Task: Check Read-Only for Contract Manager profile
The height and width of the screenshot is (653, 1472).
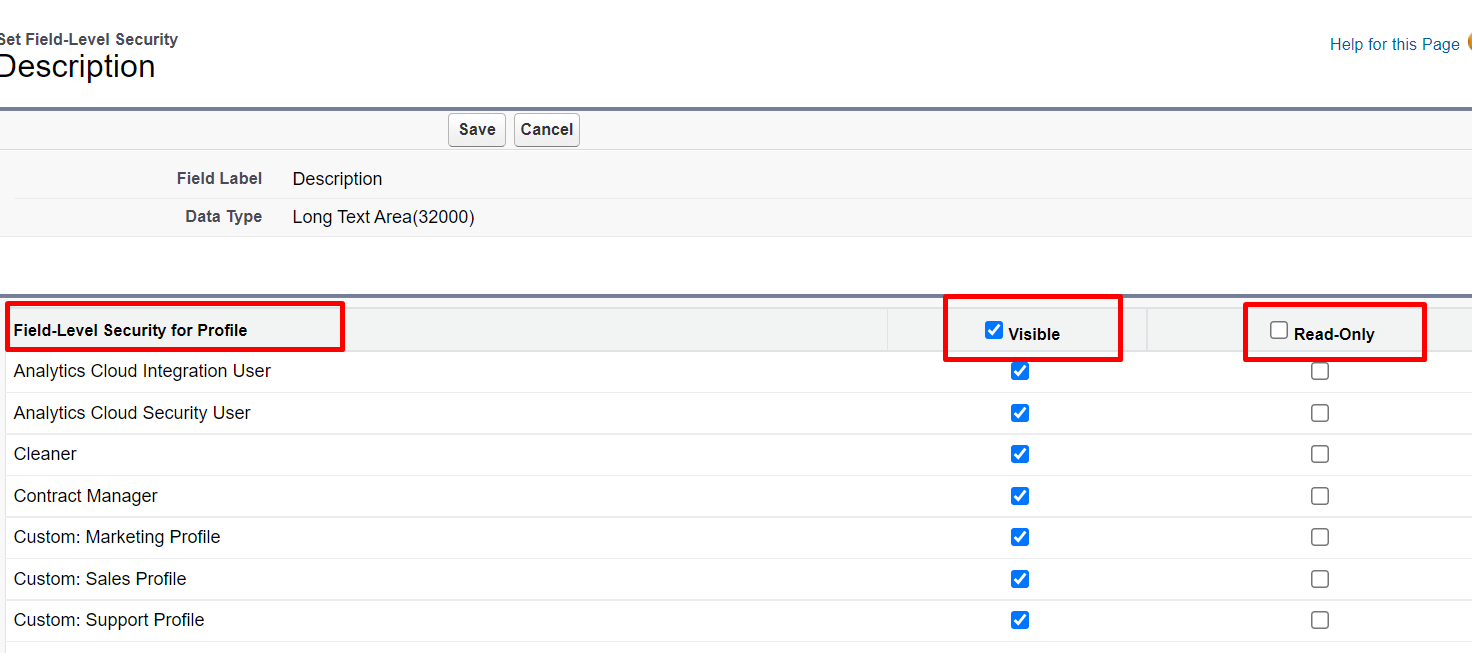Action: tap(1319, 495)
